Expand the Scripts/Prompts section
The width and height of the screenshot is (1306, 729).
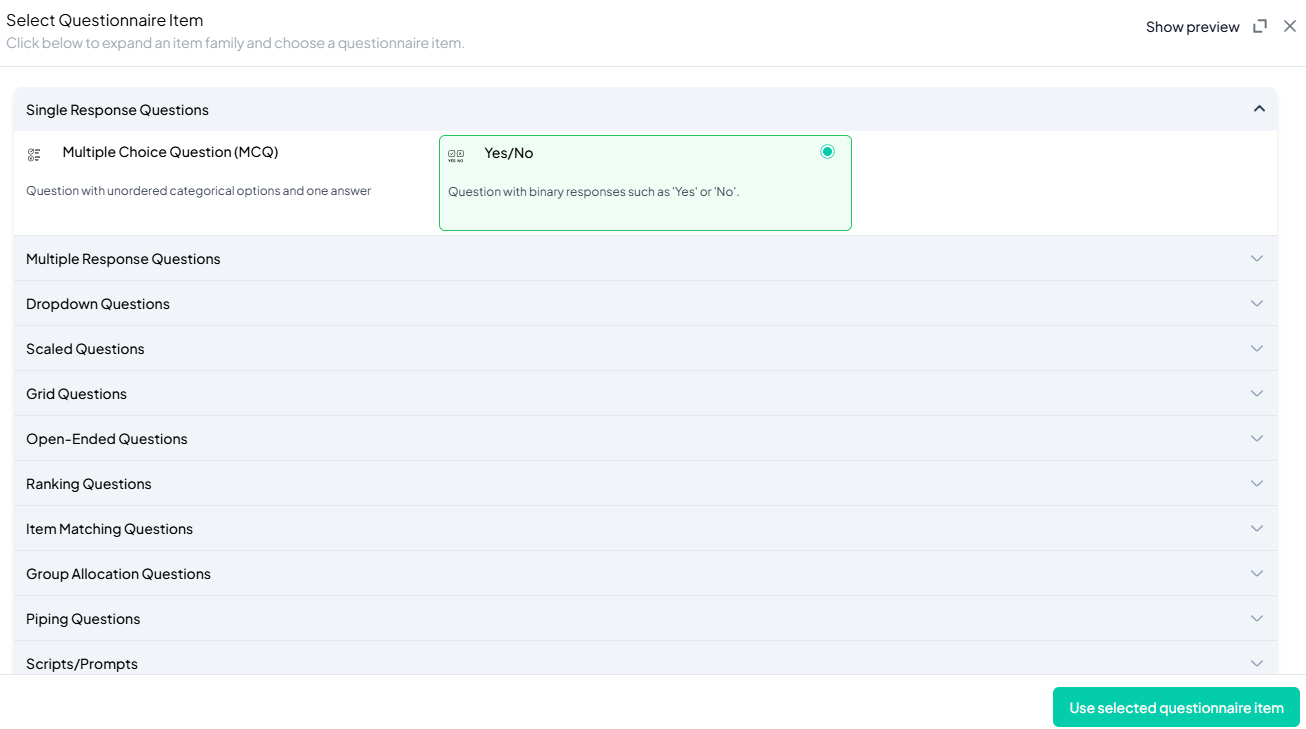[x=82, y=663]
